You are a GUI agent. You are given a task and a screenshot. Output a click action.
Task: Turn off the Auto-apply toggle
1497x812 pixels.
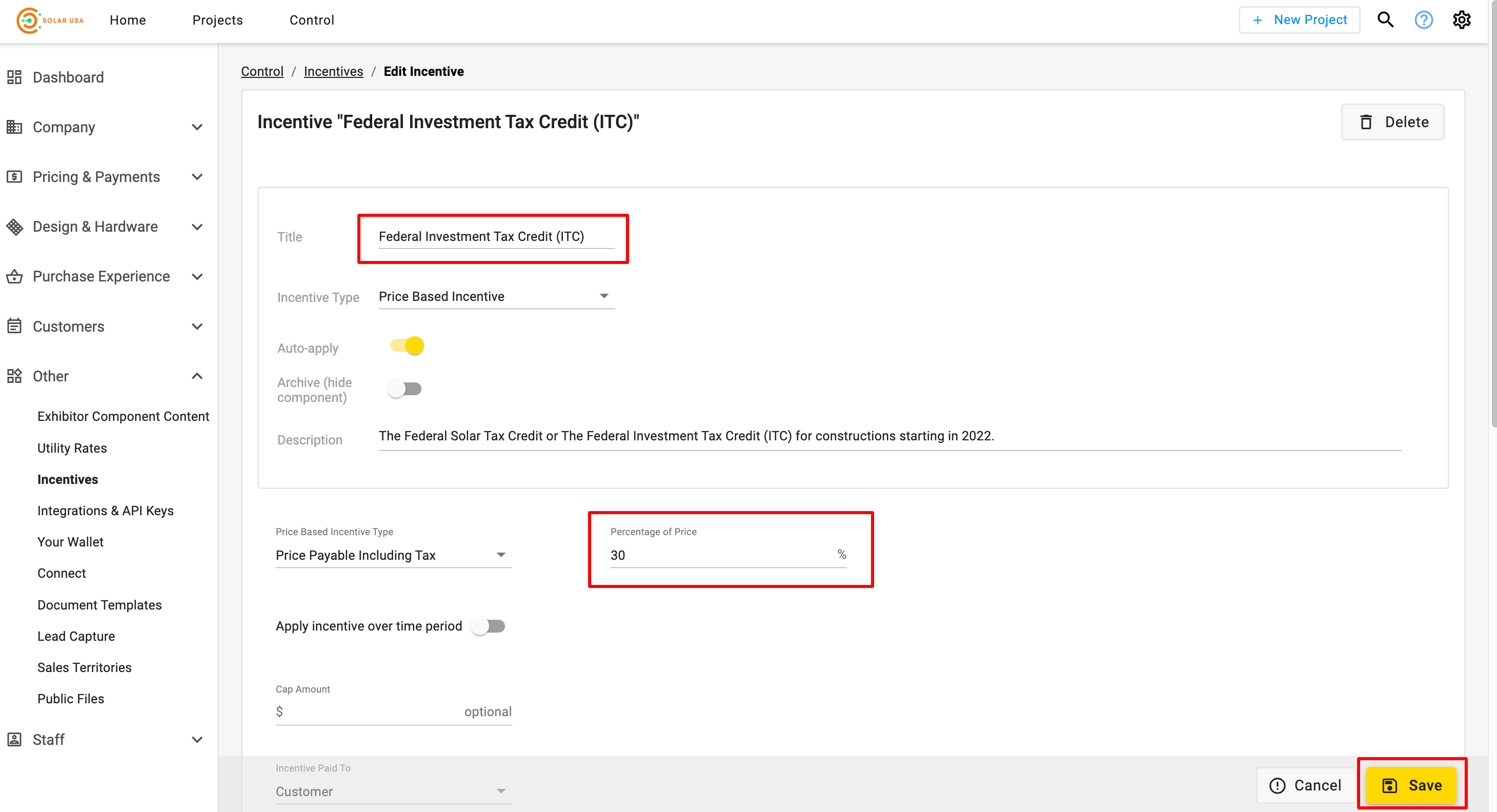click(x=407, y=346)
